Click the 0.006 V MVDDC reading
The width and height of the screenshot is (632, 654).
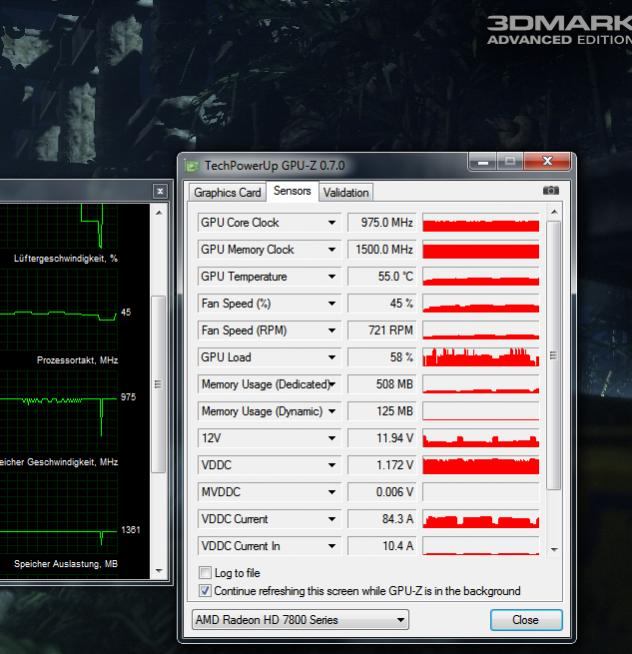(x=395, y=492)
